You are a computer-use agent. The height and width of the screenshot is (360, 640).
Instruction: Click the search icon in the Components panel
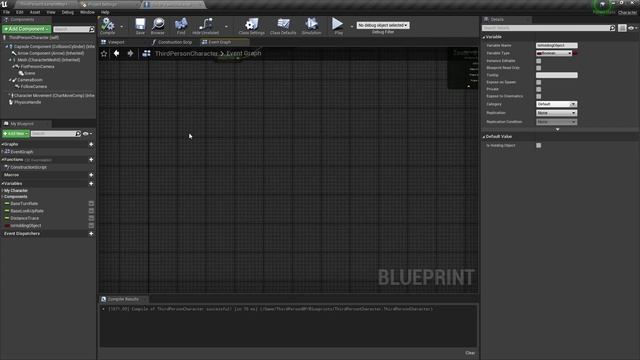[91, 29]
